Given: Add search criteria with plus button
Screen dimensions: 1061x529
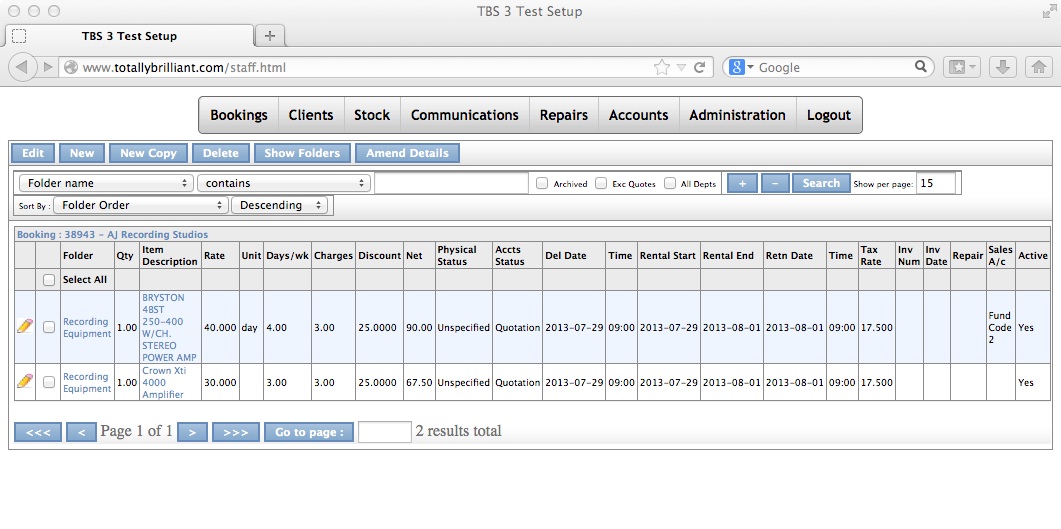Looking at the screenshot, I should [x=742, y=183].
